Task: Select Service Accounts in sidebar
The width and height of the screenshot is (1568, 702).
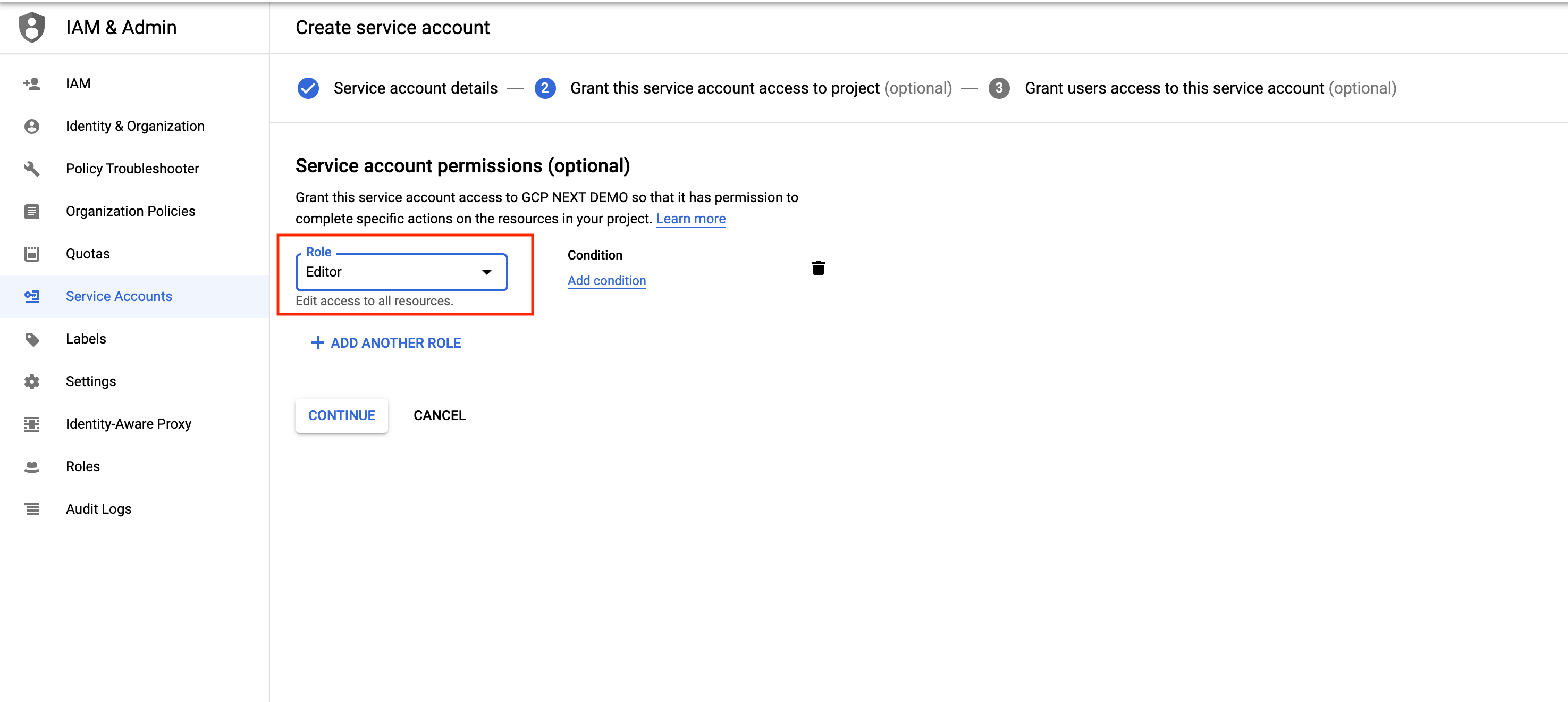Action: coord(134,297)
